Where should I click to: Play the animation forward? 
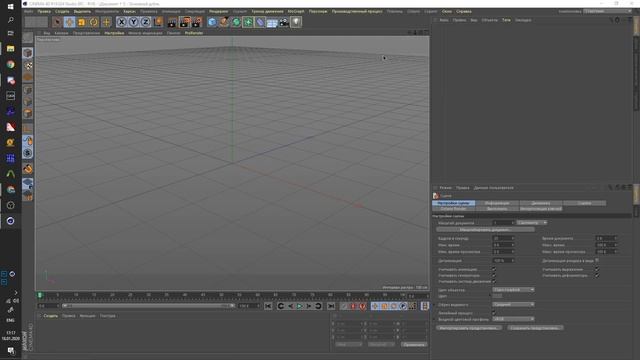click(x=300, y=306)
